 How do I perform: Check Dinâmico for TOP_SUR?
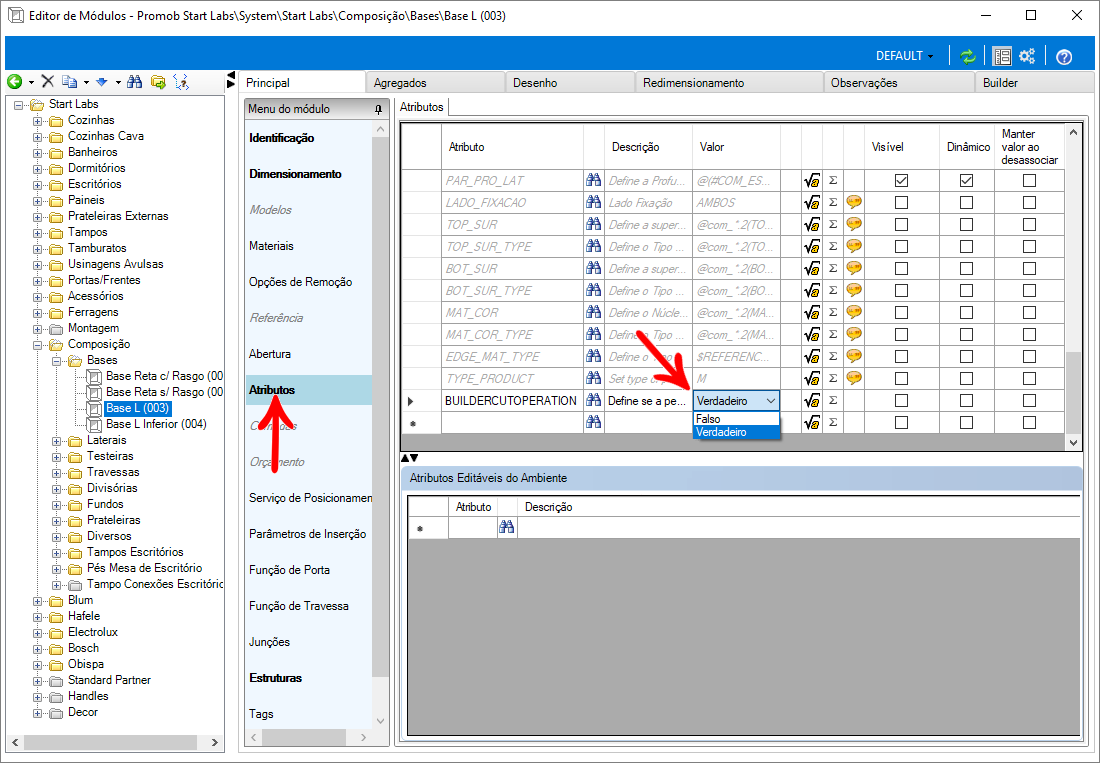tap(966, 225)
